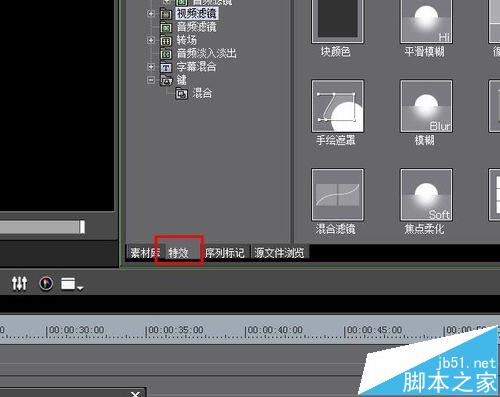Image resolution: width=500 pixels, height=397 pixels.
Task: Click the 音频淡入淡出 folder icon
Action: point(166,54)
